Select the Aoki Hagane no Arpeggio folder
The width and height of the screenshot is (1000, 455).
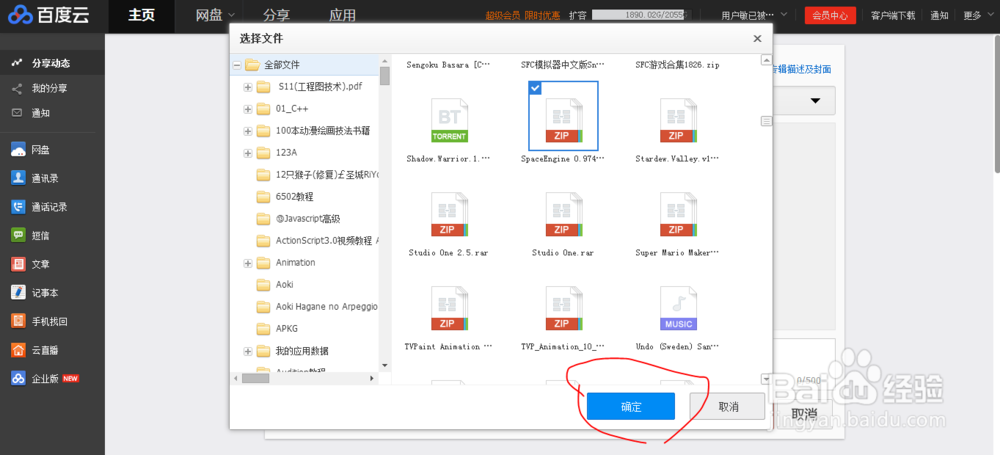tap(327, 307)
